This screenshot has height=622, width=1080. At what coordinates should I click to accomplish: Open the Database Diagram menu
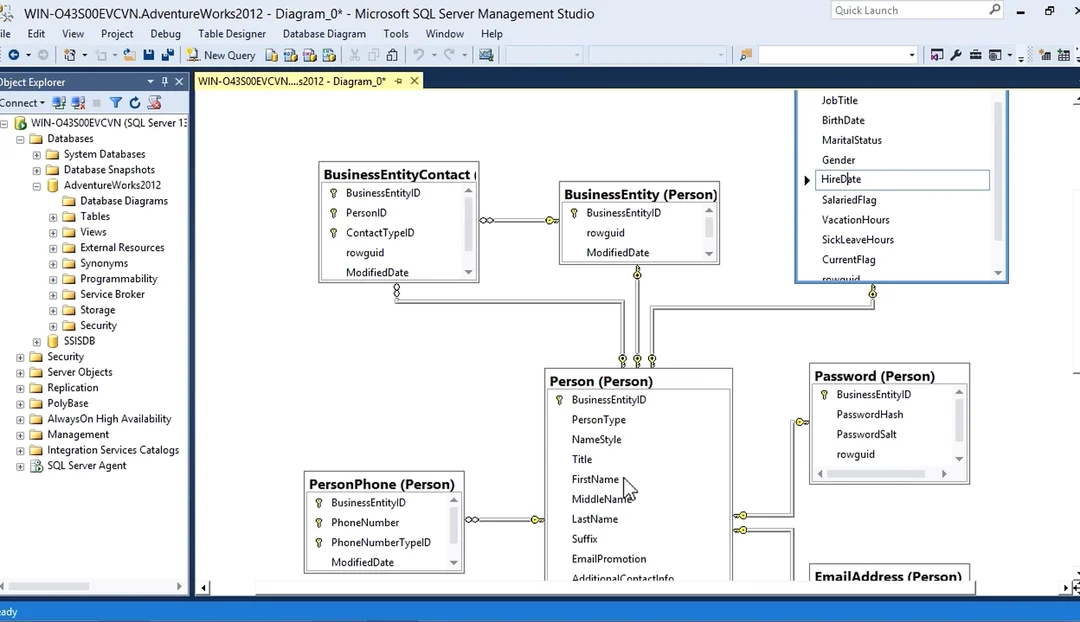point(324,33)
